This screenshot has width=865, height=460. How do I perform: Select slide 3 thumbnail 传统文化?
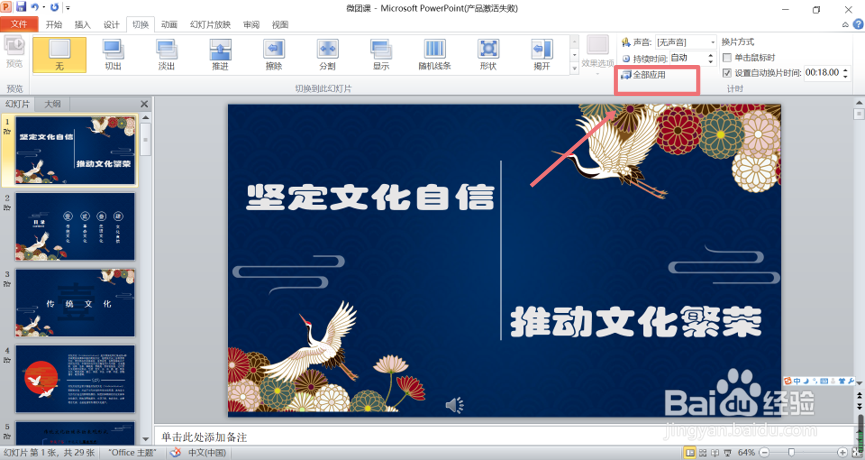(75, 303)
